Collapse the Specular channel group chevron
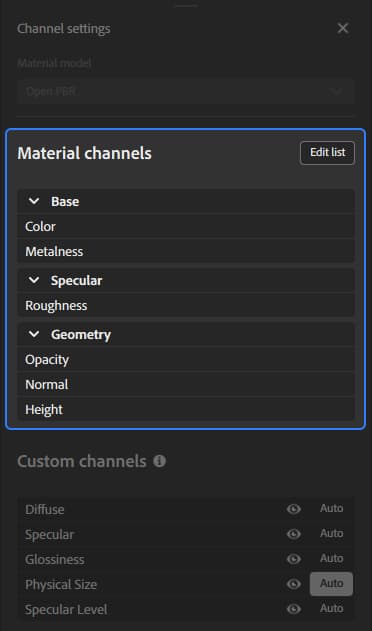This screenshot has width=372, height=631. [x=34, y=280]
